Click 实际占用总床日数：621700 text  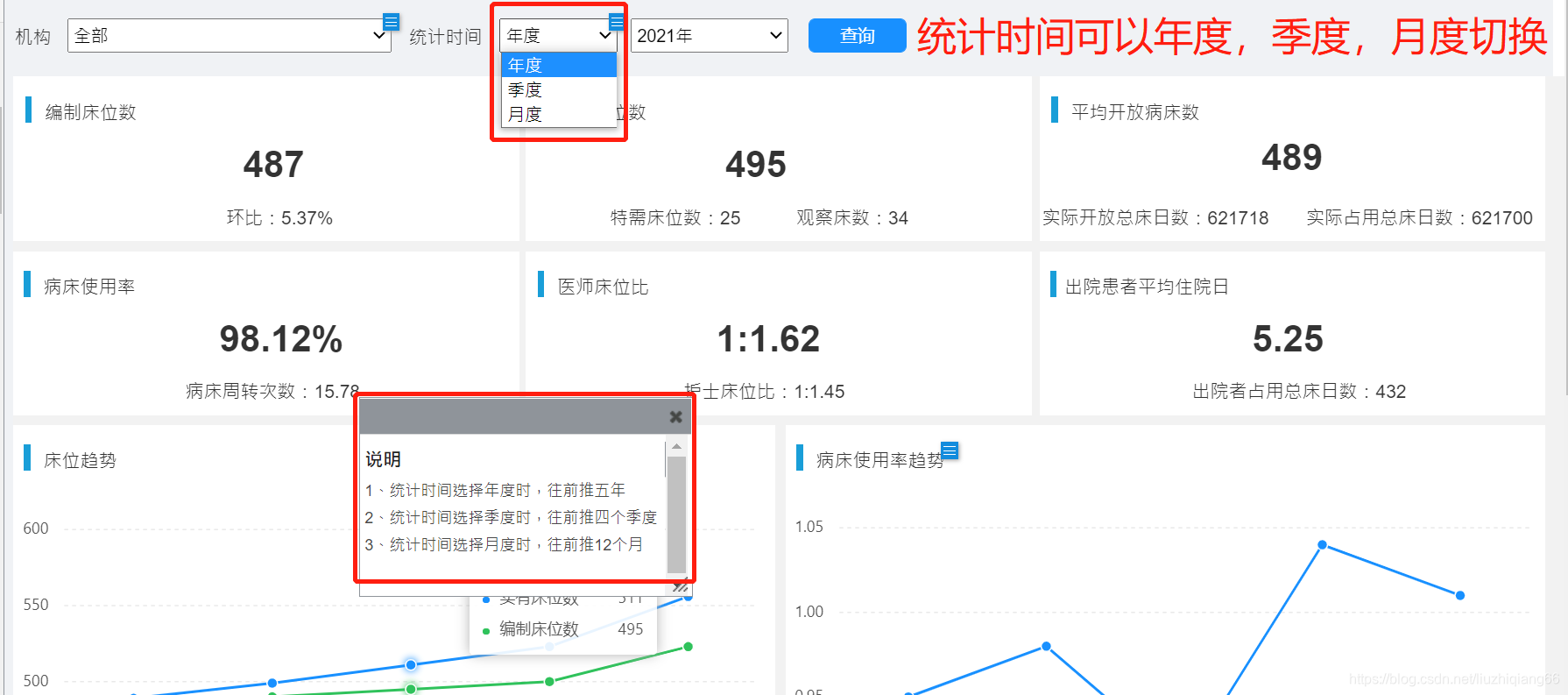(1419, 218)
